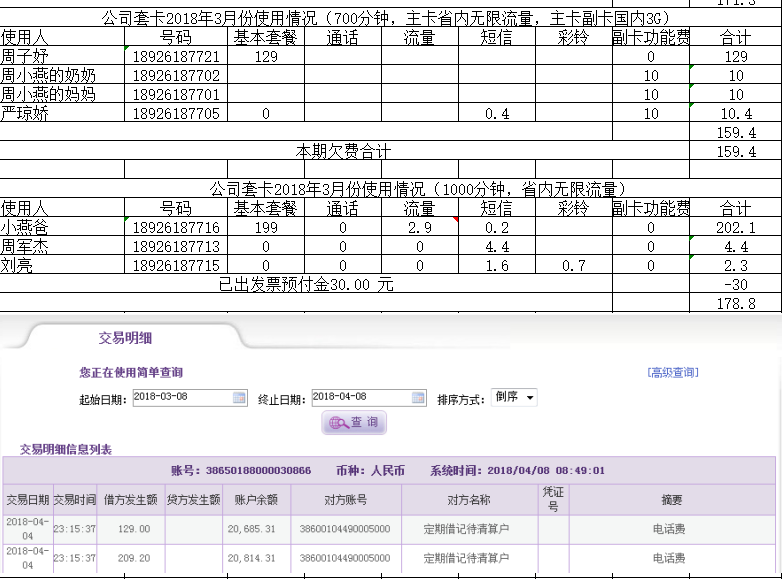Select the 本期欠费合计 label cell
The image size is (782, 579).
pos(343,151)
